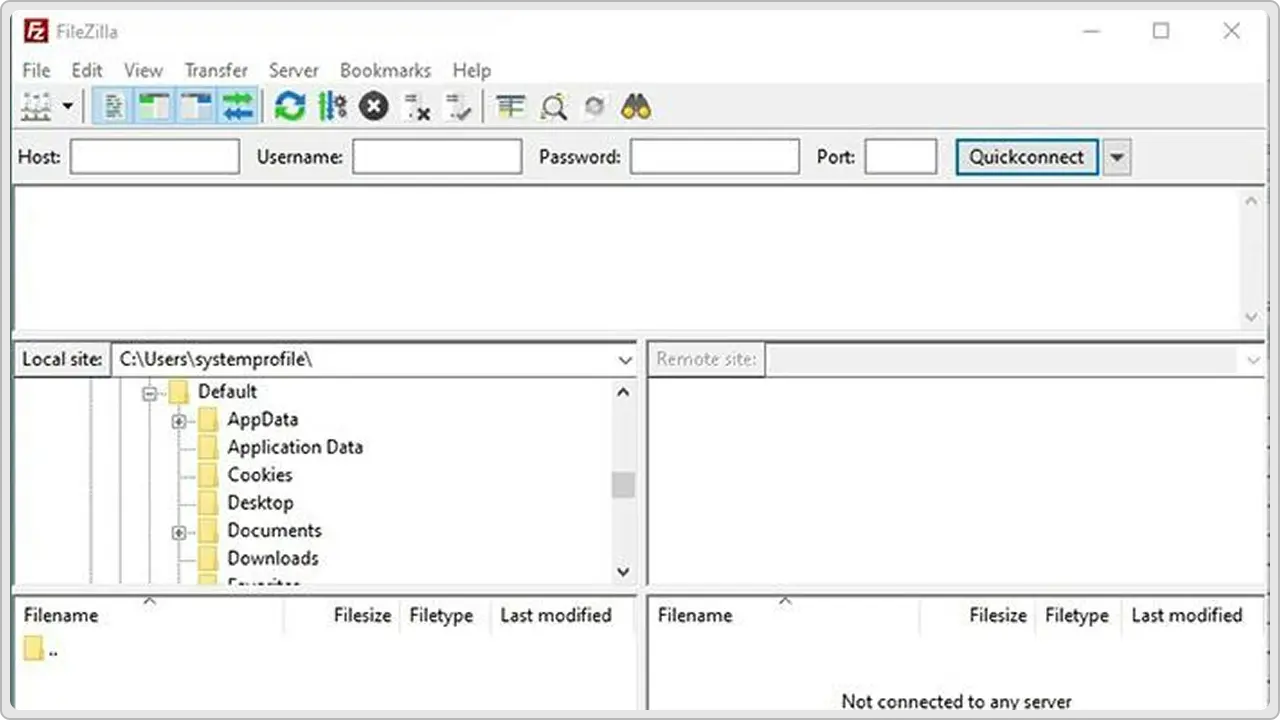Search for files with binoculars icon

636,106
